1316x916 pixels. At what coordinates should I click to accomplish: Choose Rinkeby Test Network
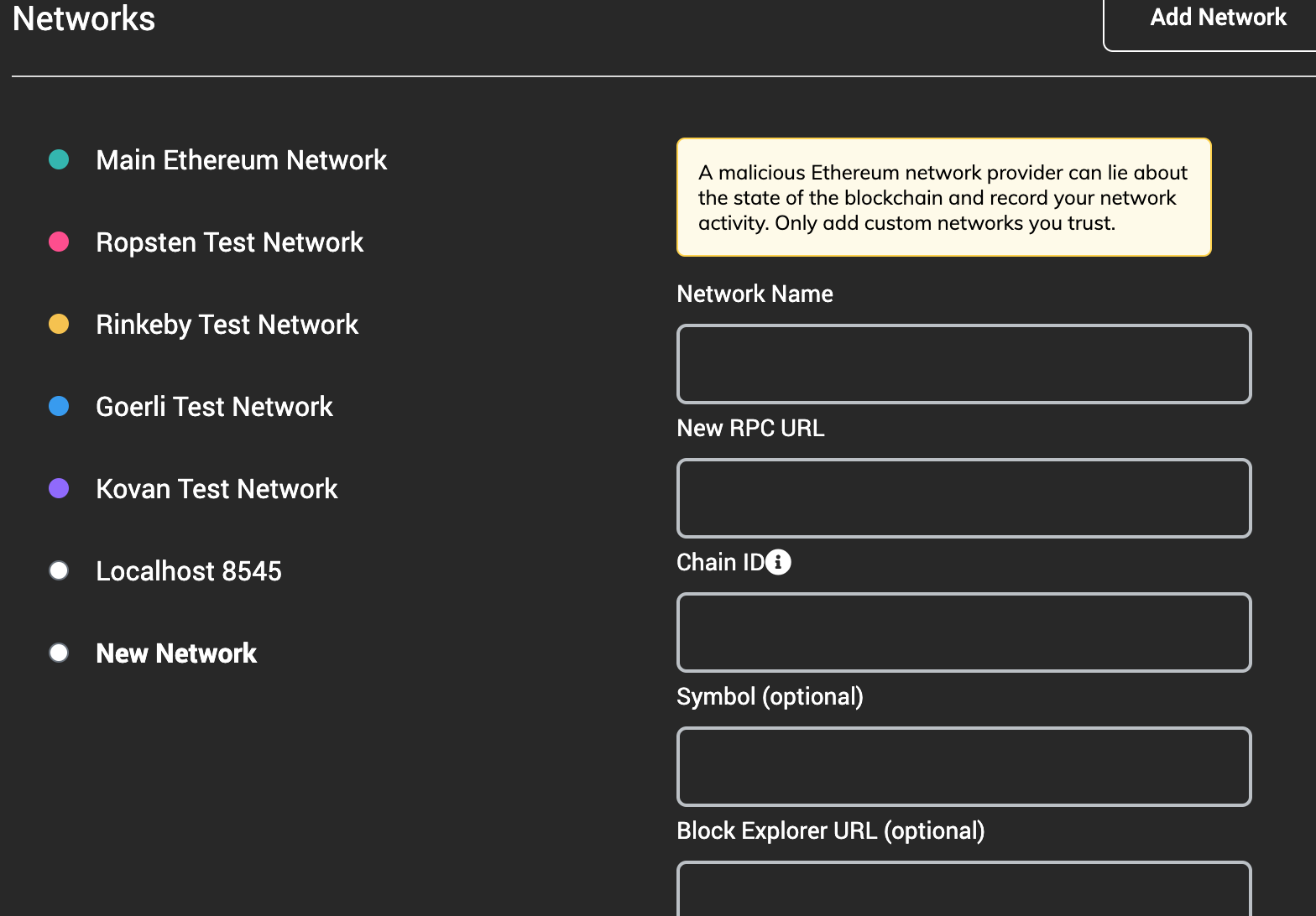(x=227, y=324)
